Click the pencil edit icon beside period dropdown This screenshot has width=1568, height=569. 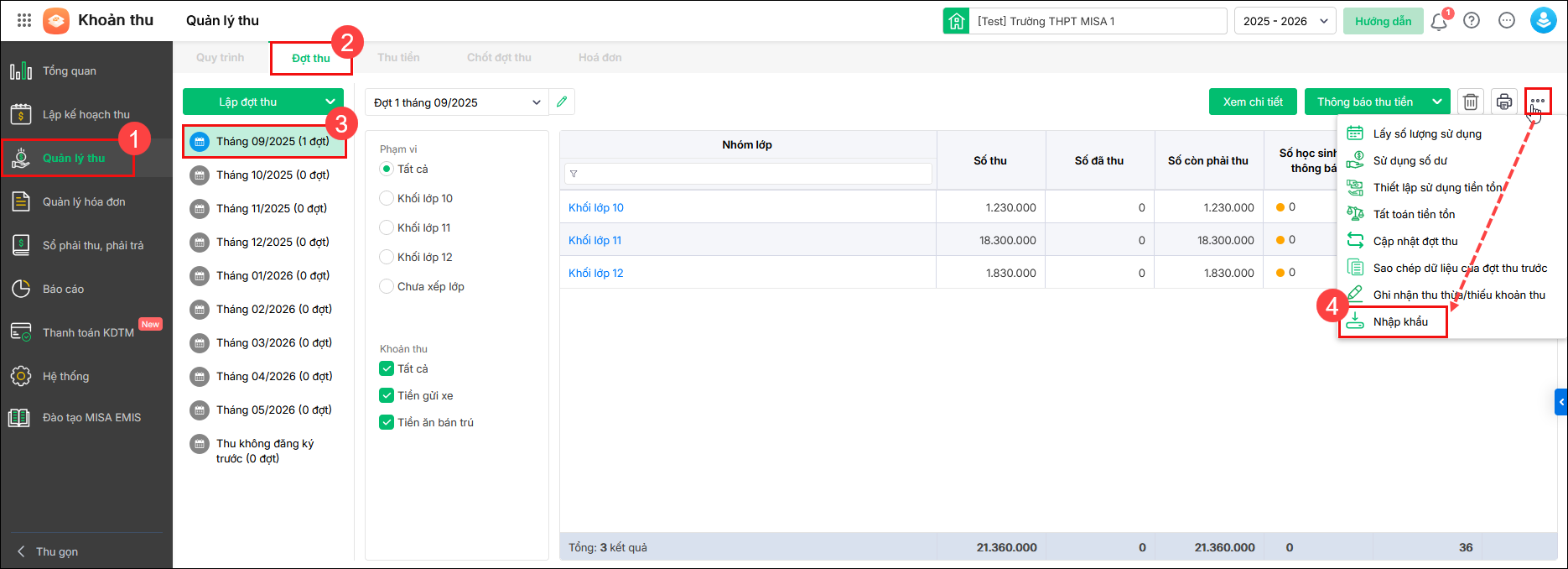562,102
